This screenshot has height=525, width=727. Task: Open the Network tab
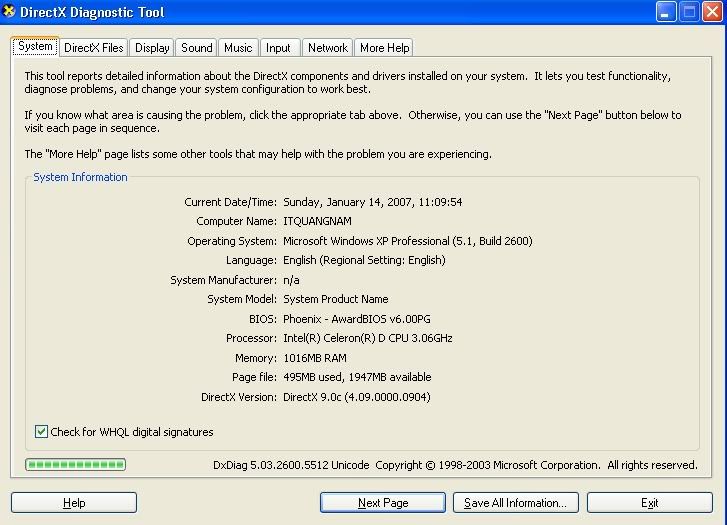click(x=328, y=48)
